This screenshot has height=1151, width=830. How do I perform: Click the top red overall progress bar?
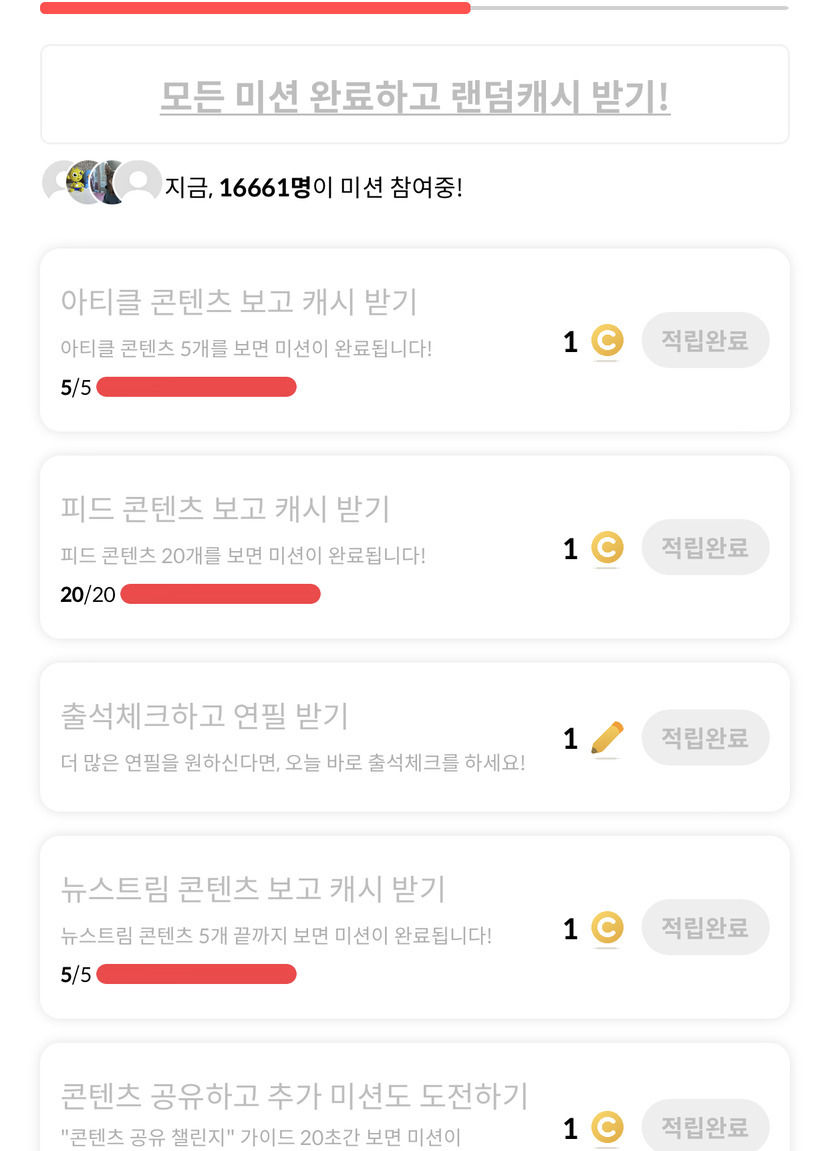[255, 8]
